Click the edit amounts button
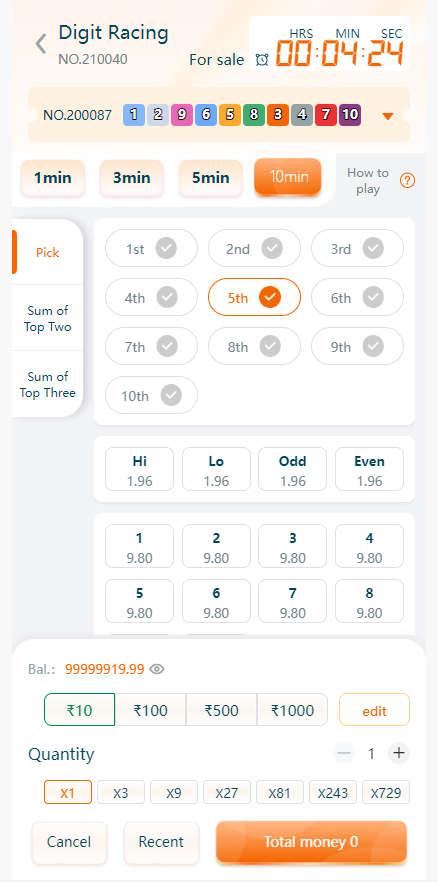This screenshot has width=438, height=882. [374, 710]
